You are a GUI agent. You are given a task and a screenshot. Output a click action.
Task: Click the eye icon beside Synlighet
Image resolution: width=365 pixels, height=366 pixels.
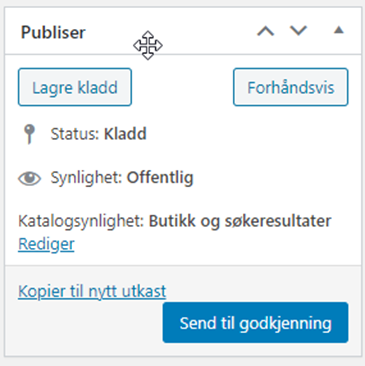[29, 178]
